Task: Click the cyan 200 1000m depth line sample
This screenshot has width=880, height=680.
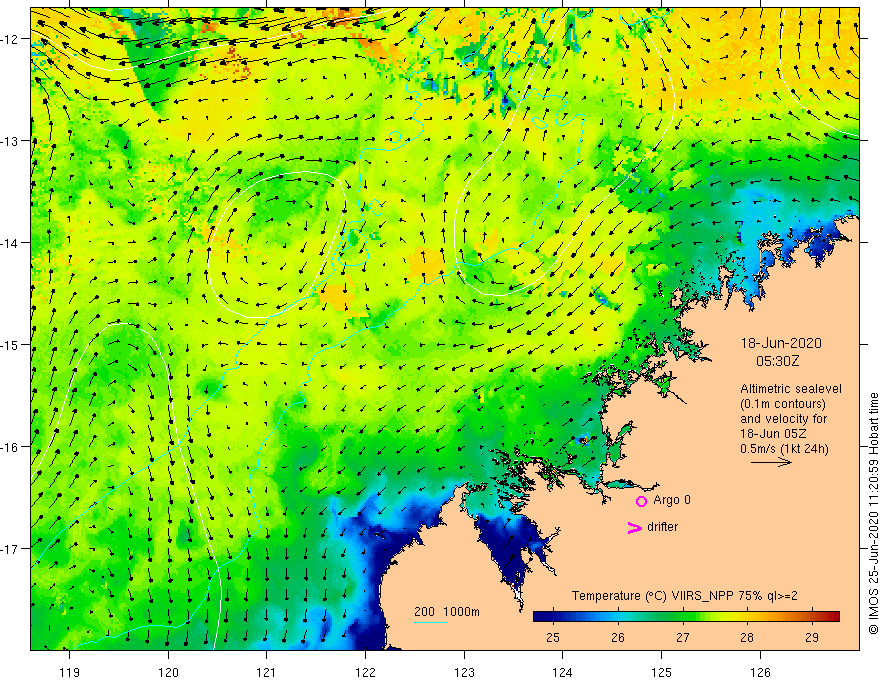Action: (431, 622)
